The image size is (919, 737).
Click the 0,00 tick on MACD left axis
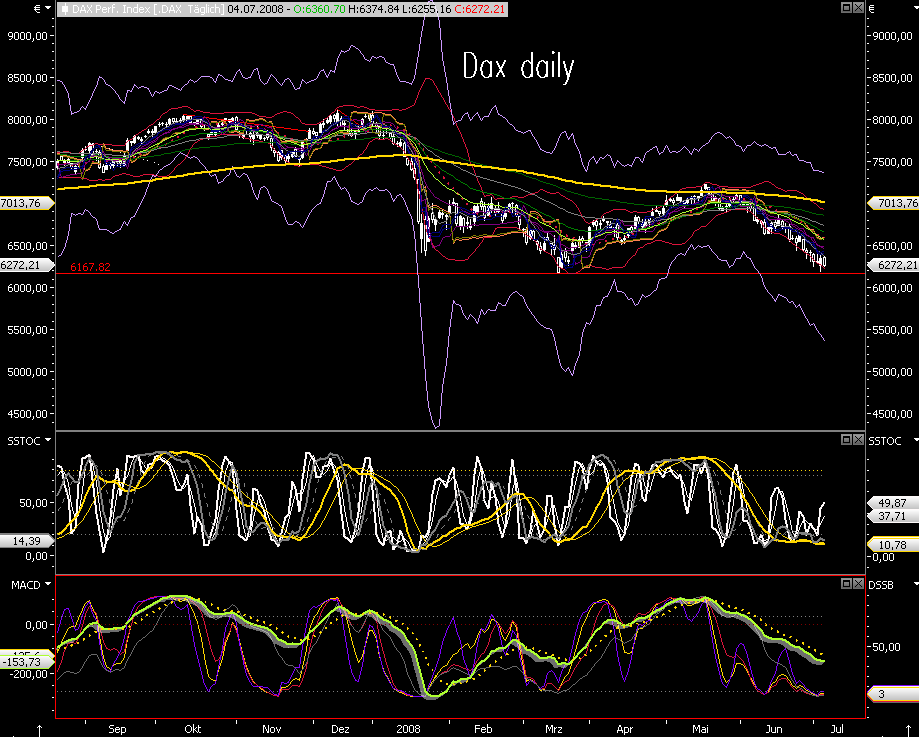point(36,625)
